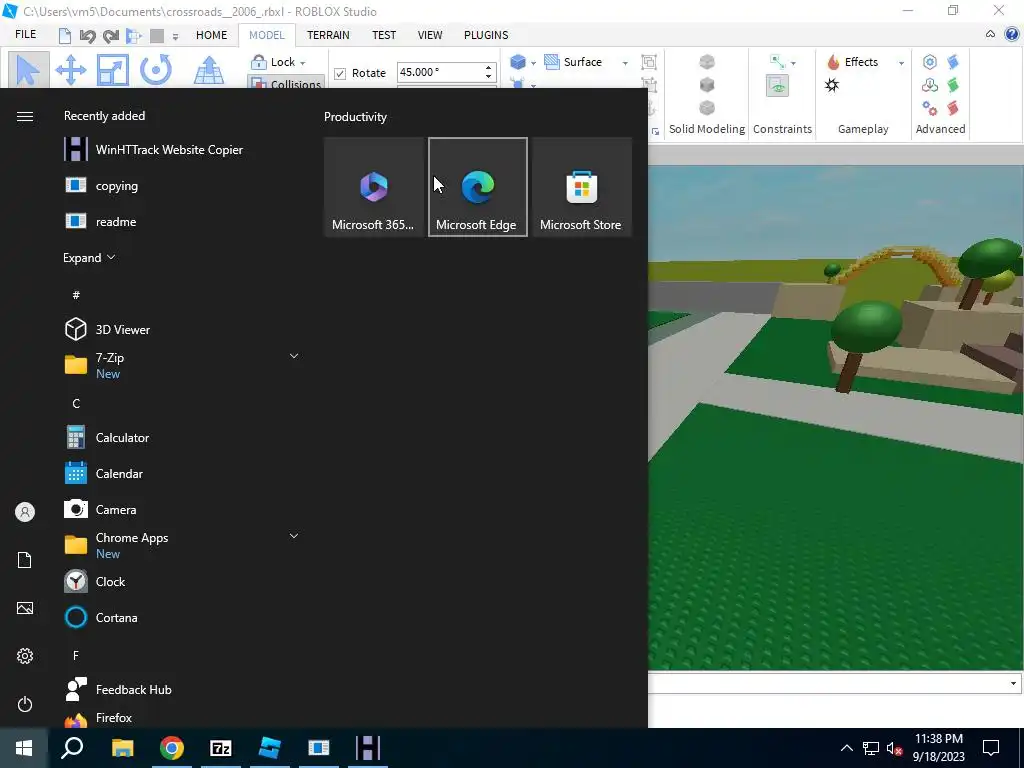The width and height of the screenshot is (1024, 768).
Task: Click the Union solid modeling icon
Action: (x=707, y=62)
